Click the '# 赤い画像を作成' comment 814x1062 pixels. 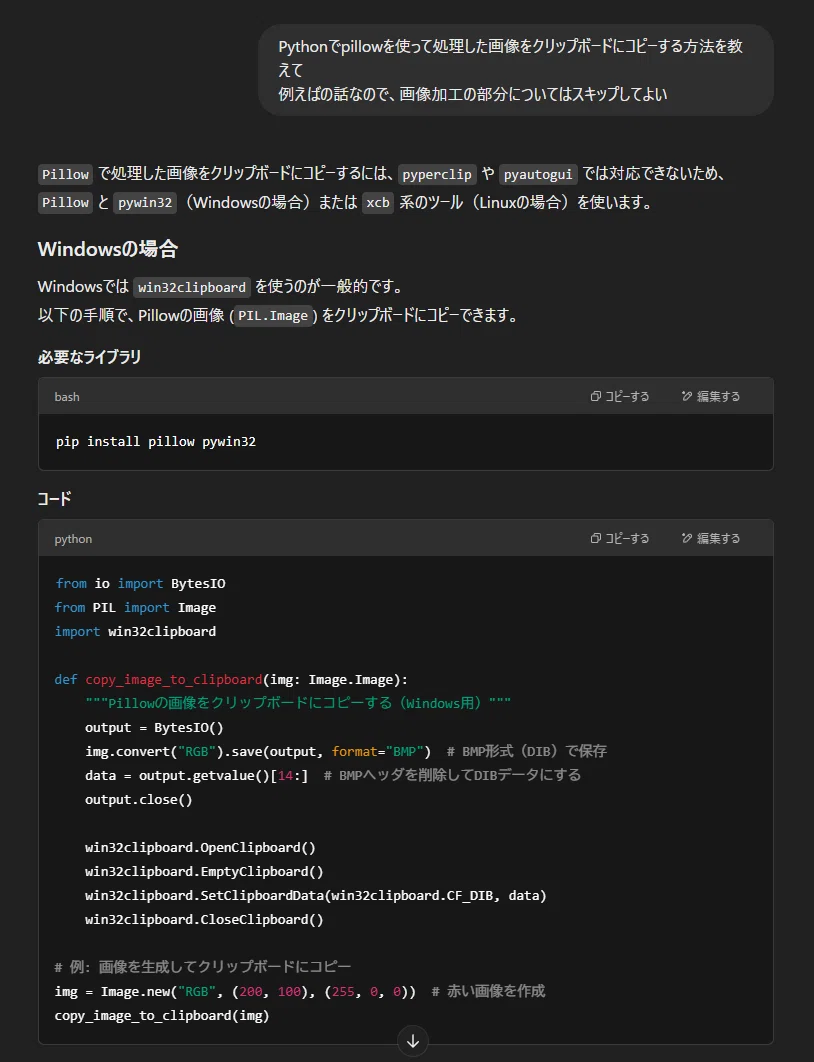(488, 992)
